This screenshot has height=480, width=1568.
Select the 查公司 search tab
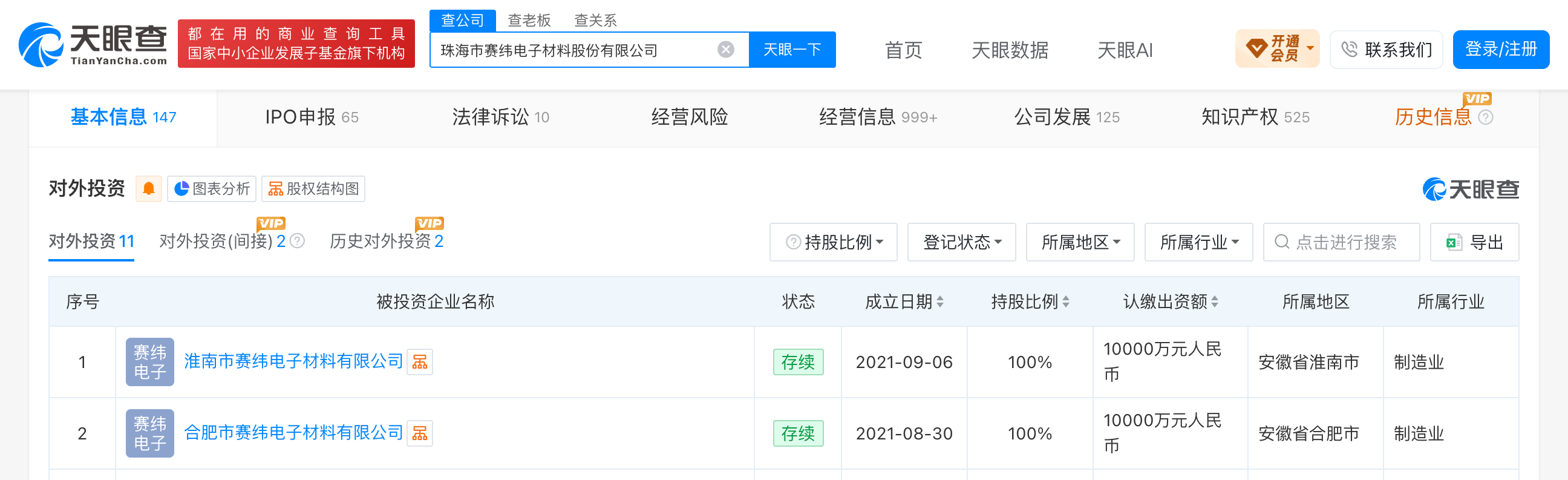point(463,20)
